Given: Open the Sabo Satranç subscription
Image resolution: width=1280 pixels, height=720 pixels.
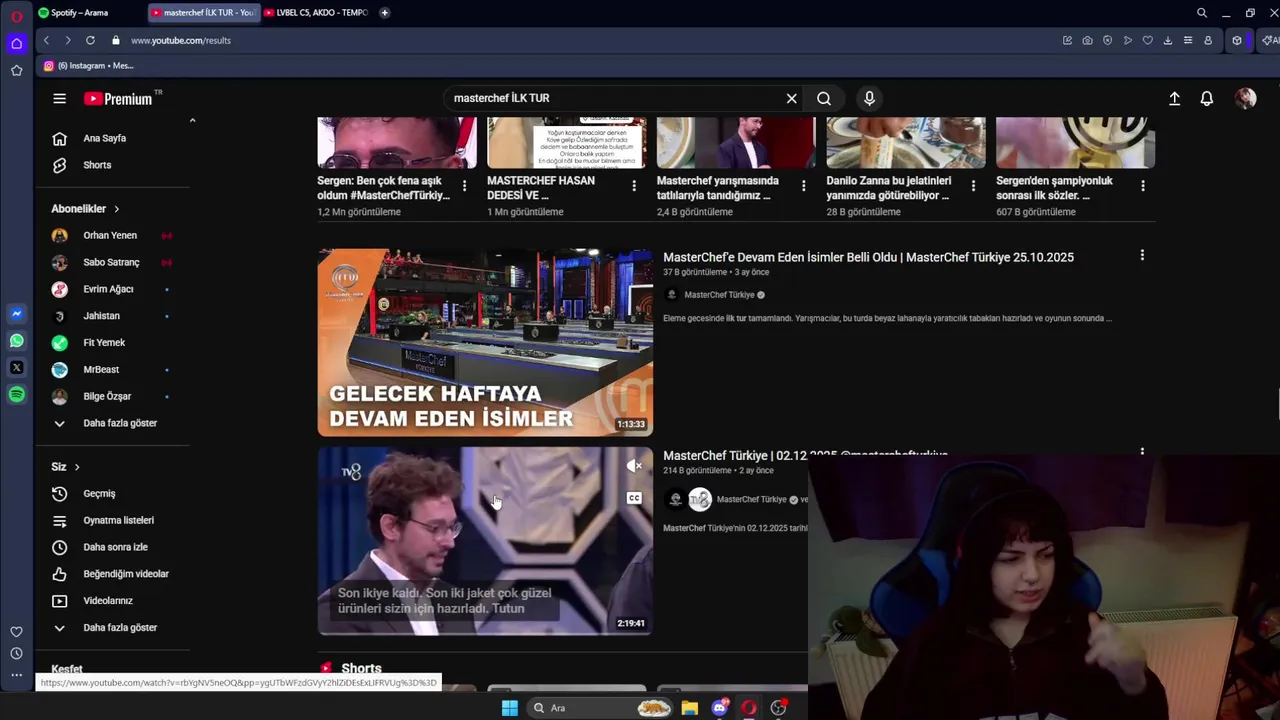Looking at the screenshot, I should (111, 262).
